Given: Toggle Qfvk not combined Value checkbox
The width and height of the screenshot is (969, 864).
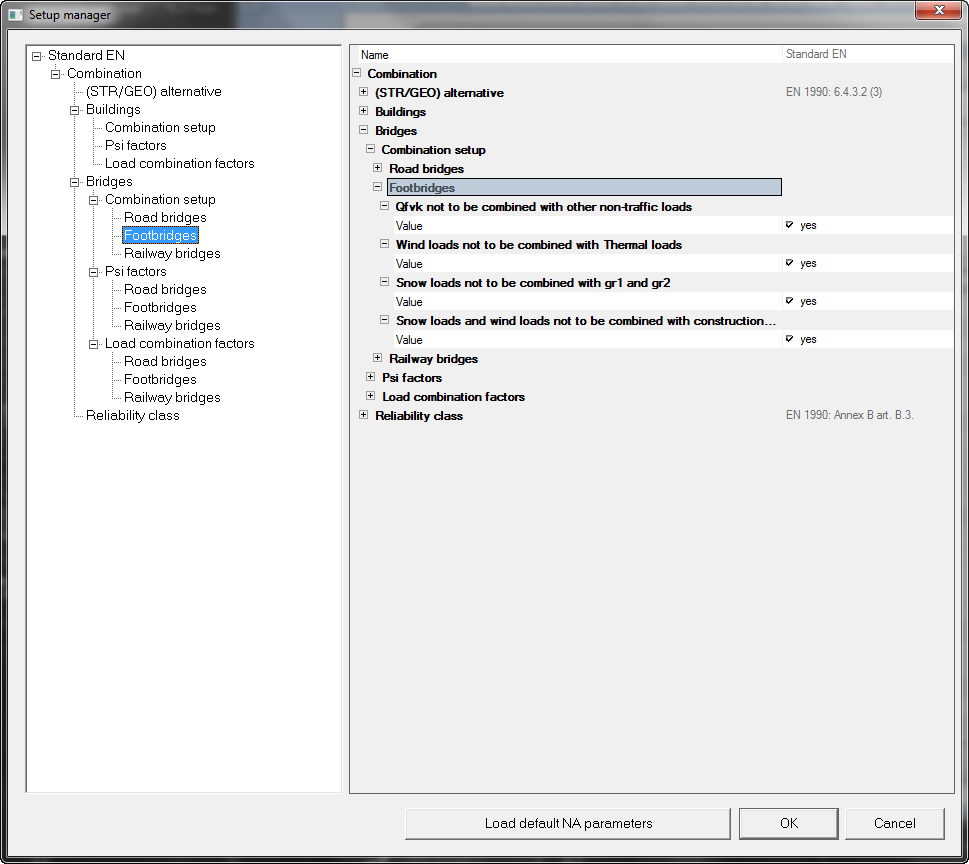Looking at the screenshot, I should click(x=789, y=225).
